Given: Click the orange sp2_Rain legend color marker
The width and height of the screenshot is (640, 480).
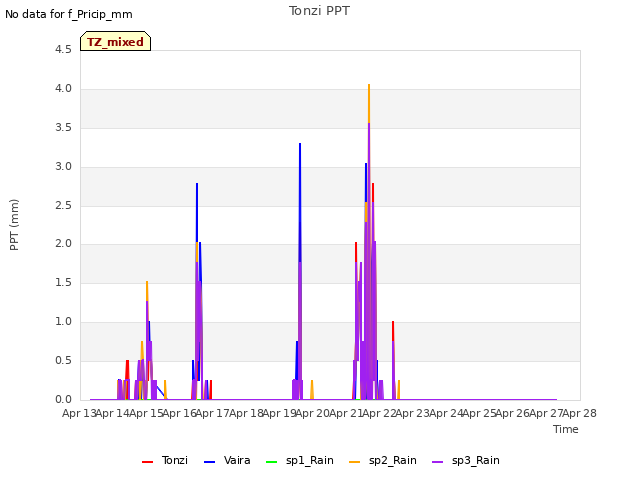Looking at the screenshot, I should 355,462.
